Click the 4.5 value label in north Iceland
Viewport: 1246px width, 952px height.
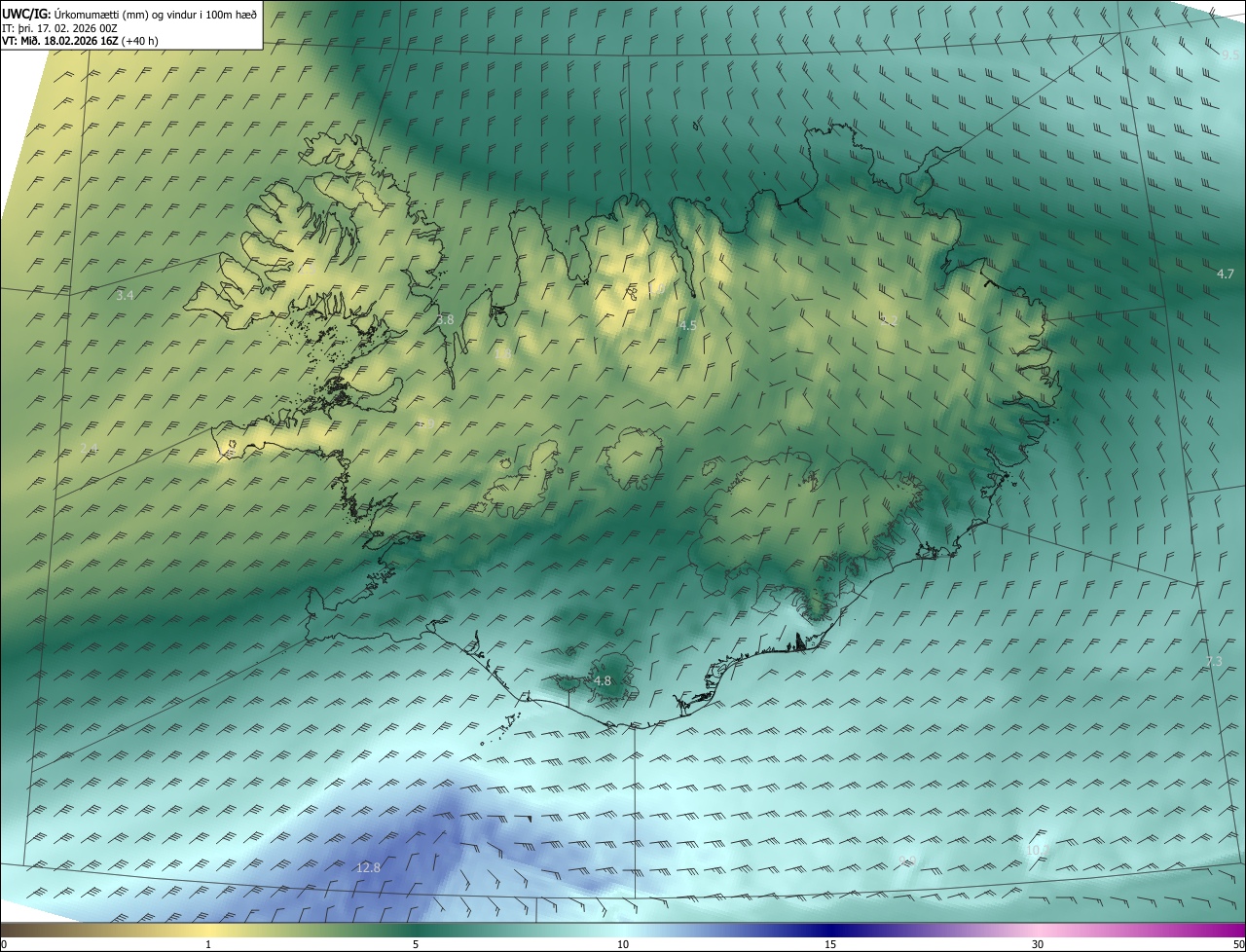coord(687,325)
